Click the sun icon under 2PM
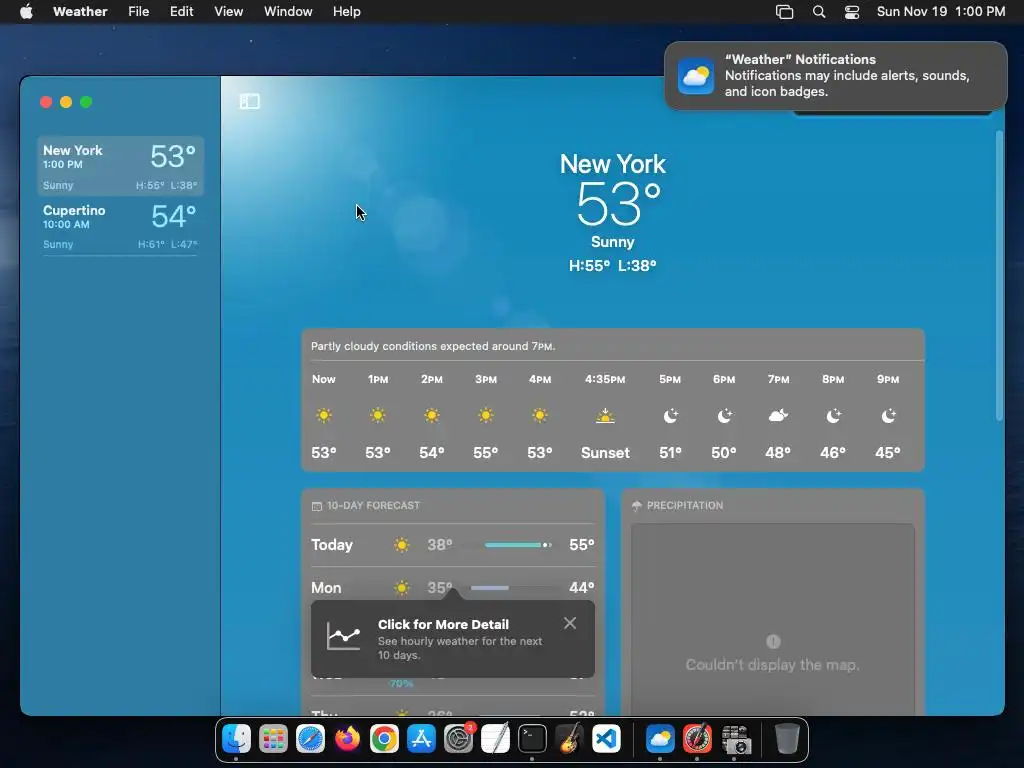Screen dimensions: 1024x768 432,415
